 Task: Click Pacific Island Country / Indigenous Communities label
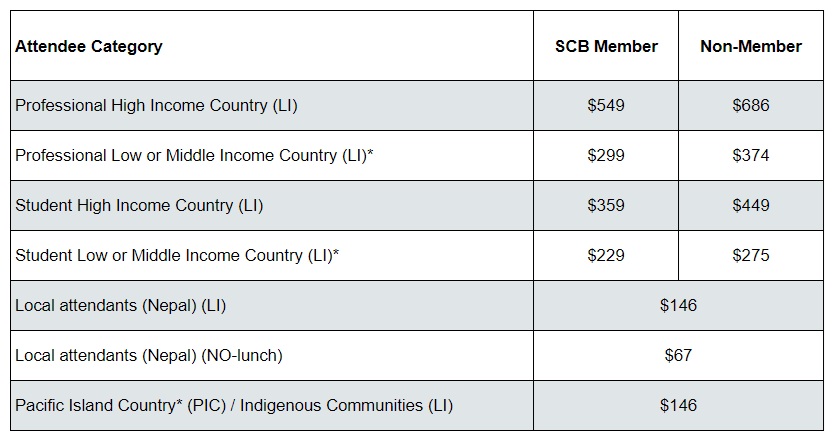click(234, 405)
